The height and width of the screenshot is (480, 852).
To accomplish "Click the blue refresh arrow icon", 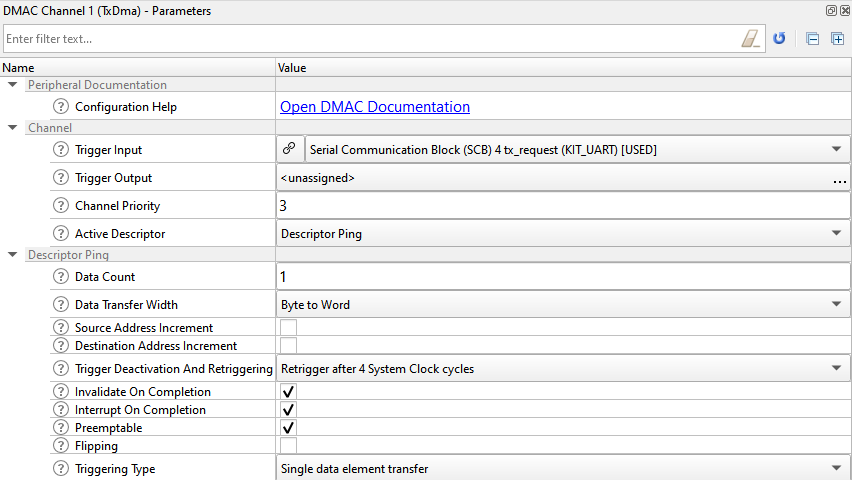I will click(x=779, y=39).
